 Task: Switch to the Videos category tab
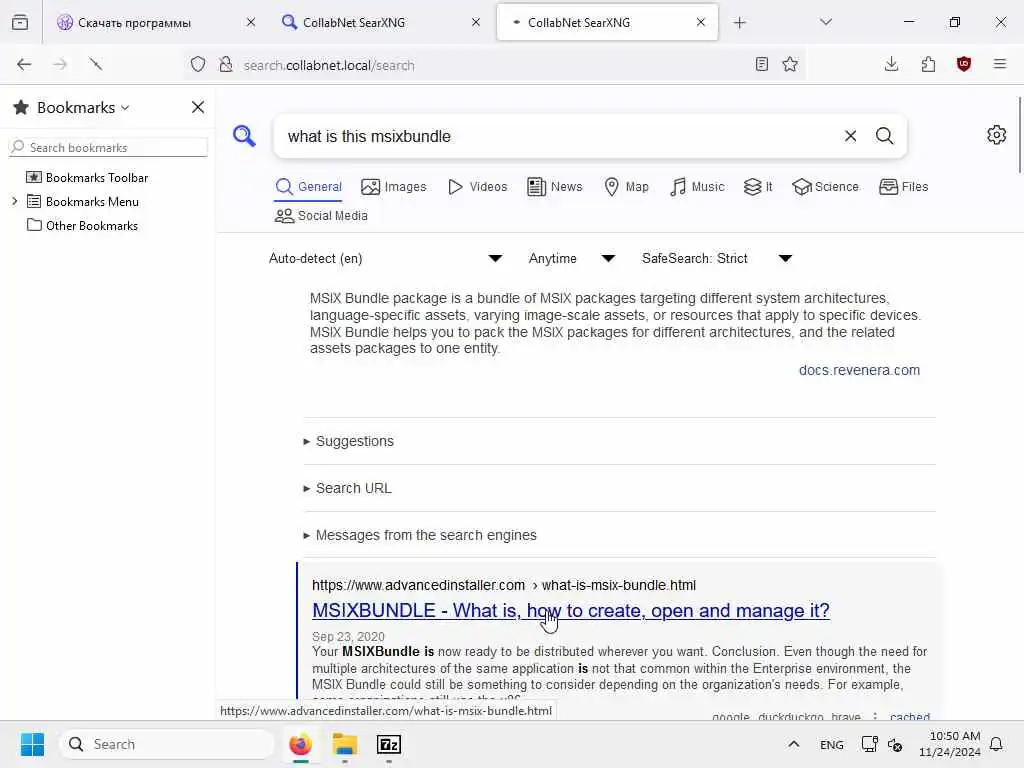(478, 187)
